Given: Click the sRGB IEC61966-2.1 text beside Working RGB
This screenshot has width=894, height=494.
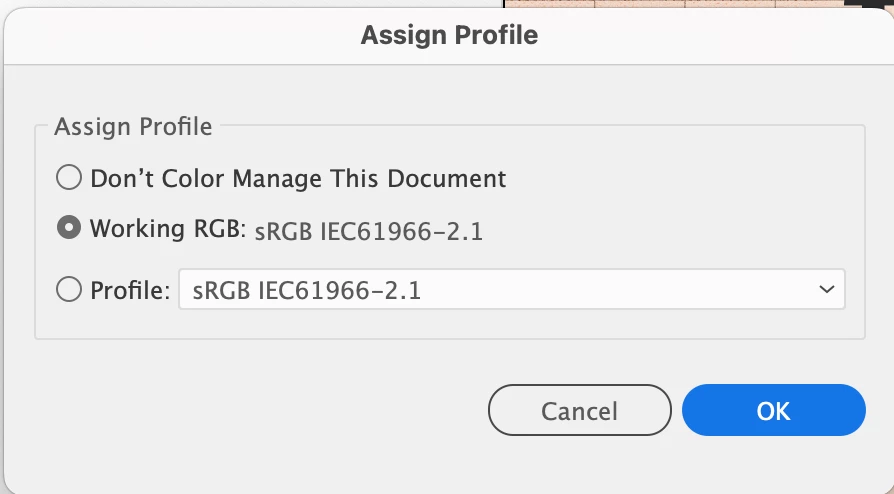Looking at the screenshot, I should point(369,232).
